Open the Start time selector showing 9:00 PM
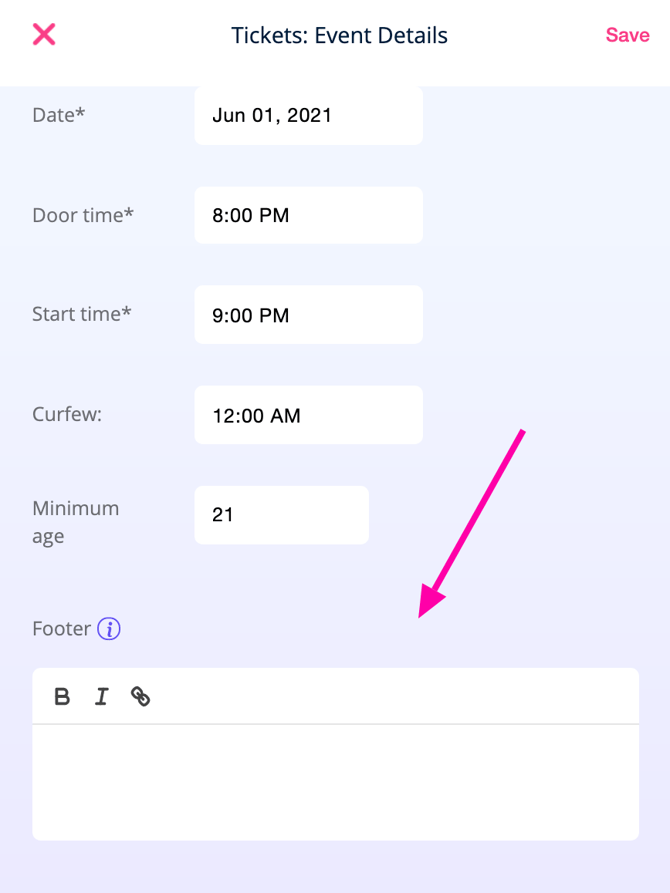 [x=308, y=314]
